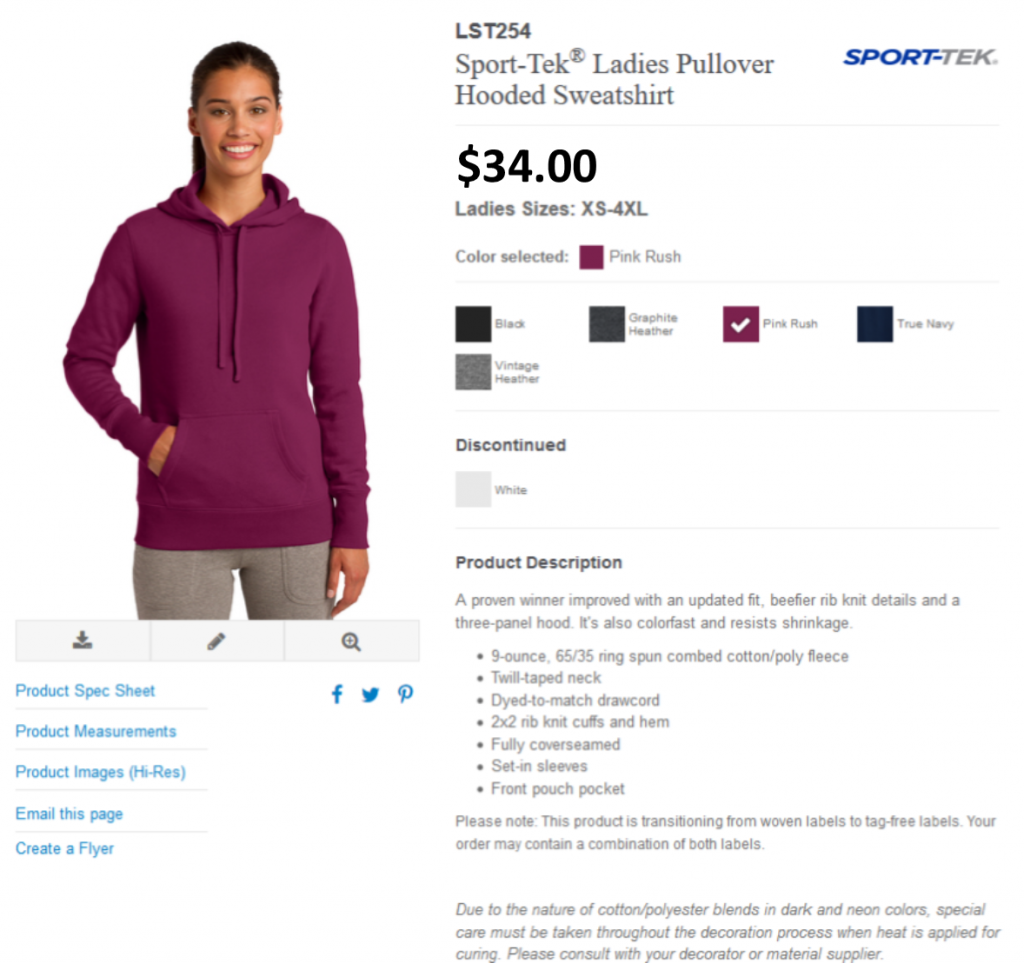Viewport: 1024px width, 963px height.
Task: Open Product Images (Hi-Res) link
Action: point(101,772)
